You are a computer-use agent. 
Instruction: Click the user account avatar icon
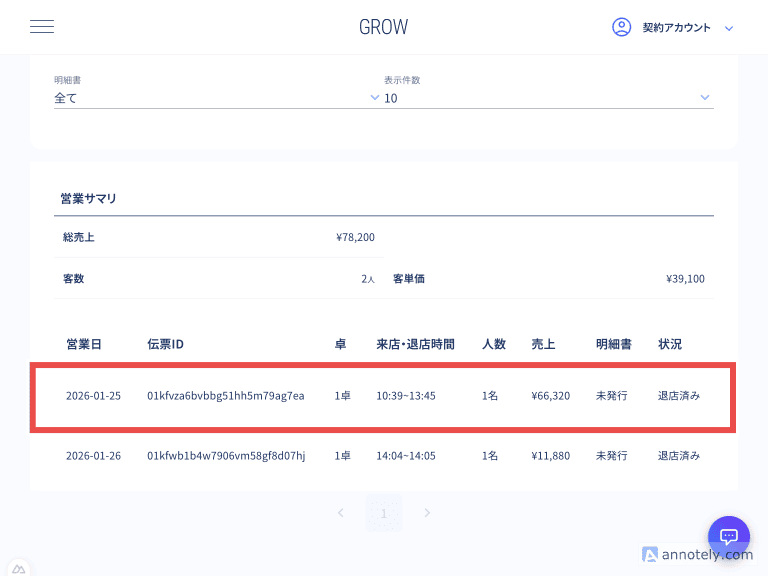[621, 27]
